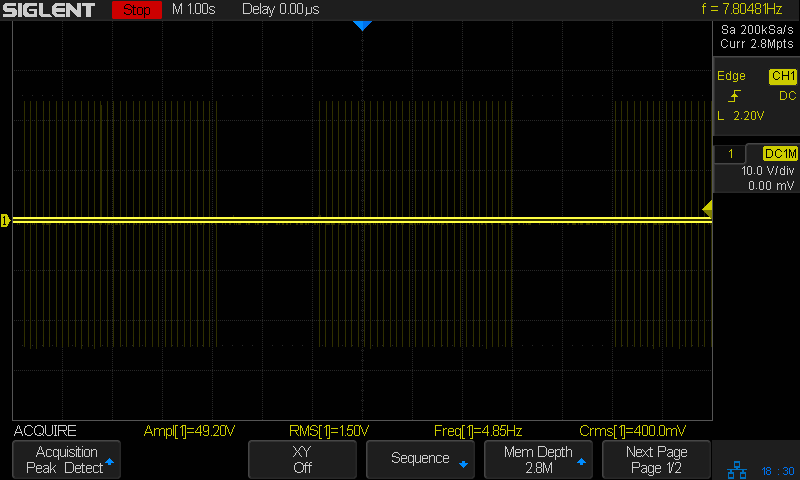Click the Ampl[1]=49.20V measurement readout
The width and height of the screenshot is (800, 480).
190,431
